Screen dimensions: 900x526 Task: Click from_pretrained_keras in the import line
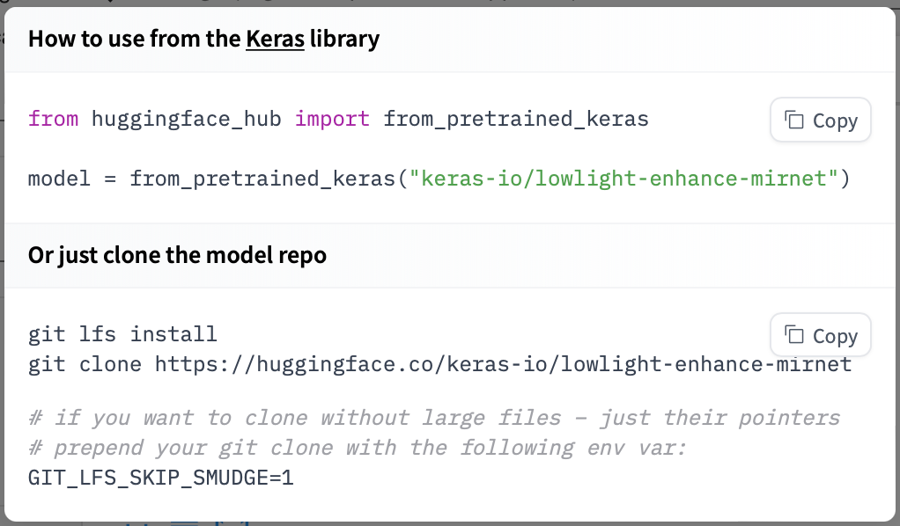point(516,119)
